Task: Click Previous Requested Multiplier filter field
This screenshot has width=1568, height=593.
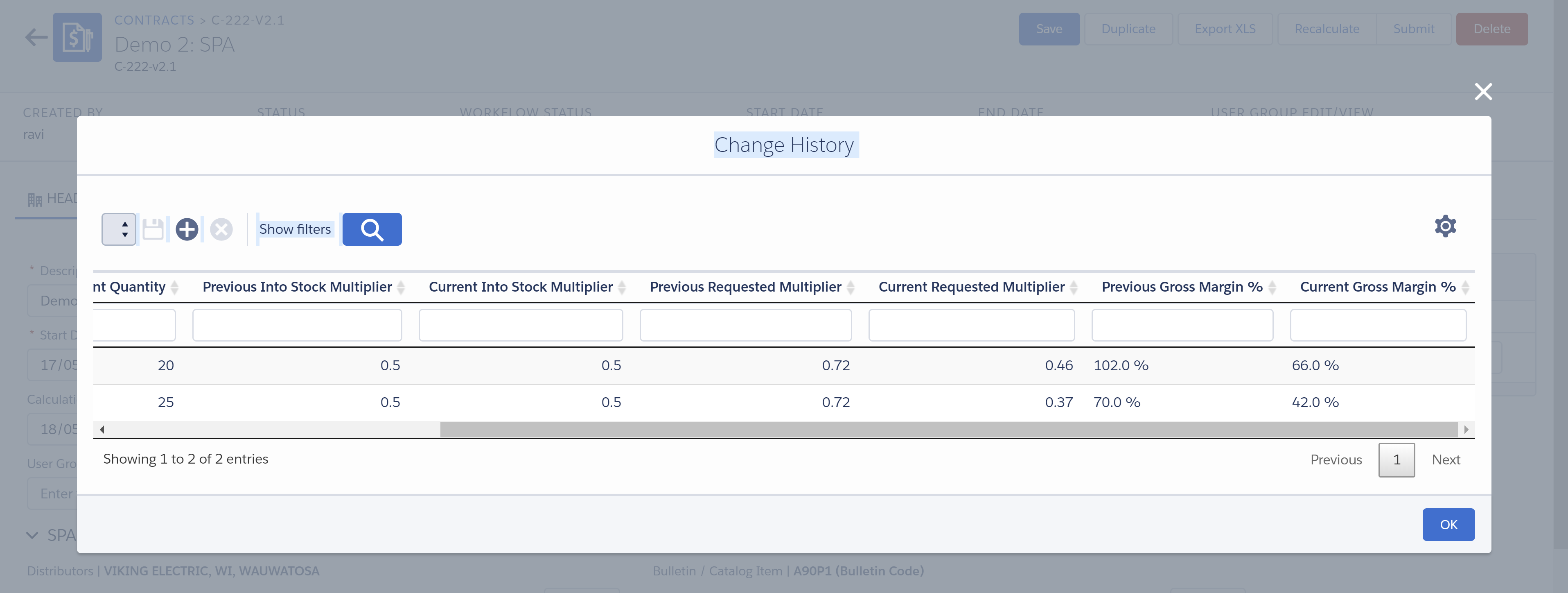Action: pyautogui.click(x=745, y=325)
